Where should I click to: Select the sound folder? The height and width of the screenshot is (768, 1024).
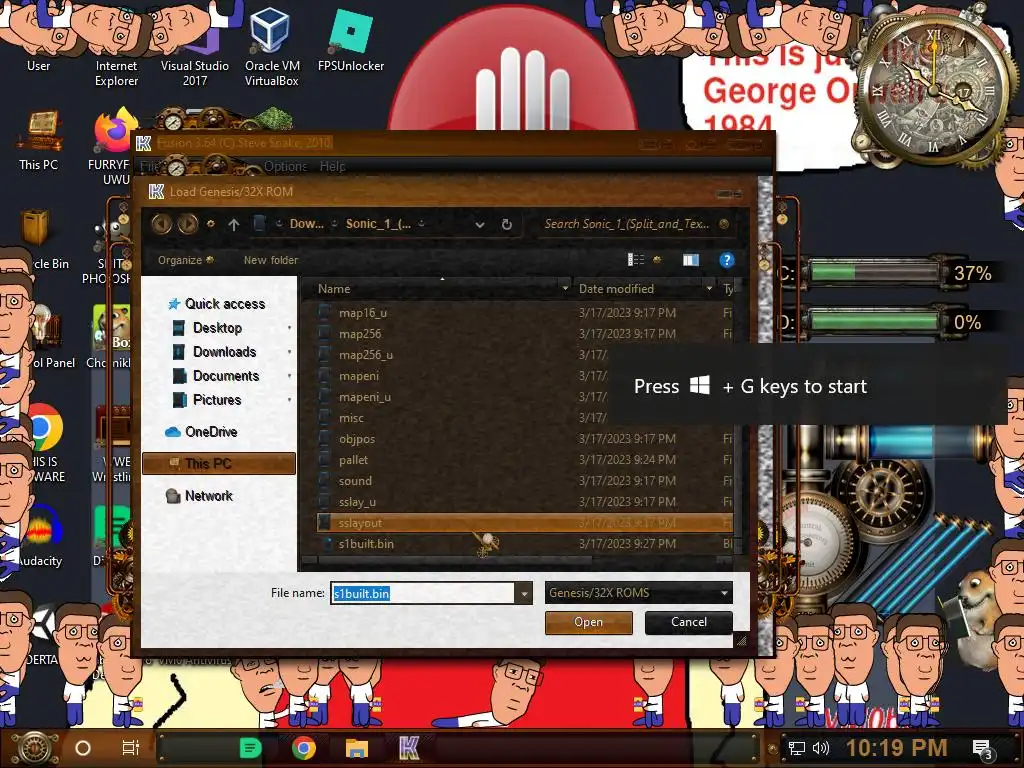click(355, 481)
